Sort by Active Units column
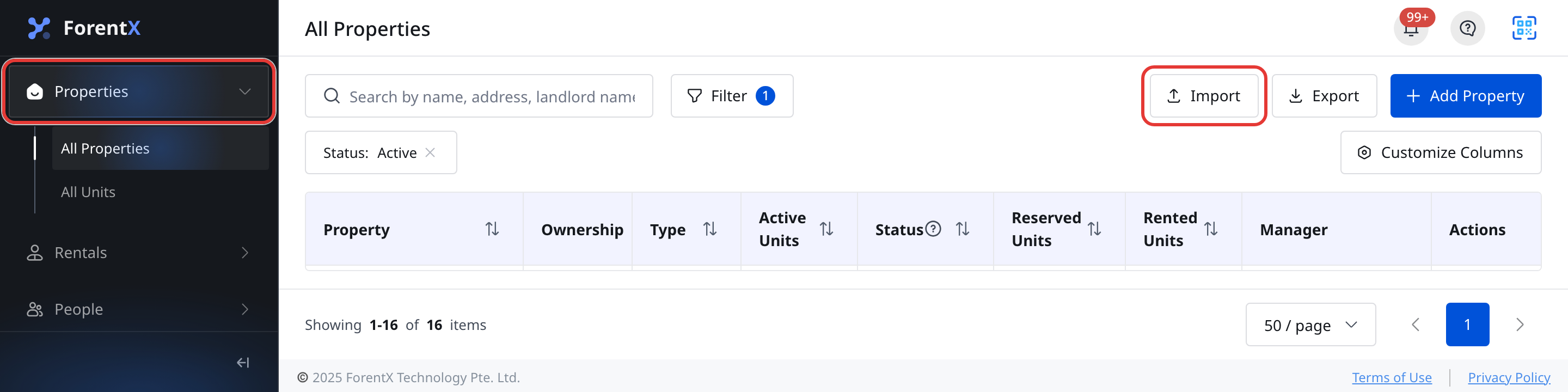Image resolution: width=1568 pixels, height=392 pixels. (826, 229)
